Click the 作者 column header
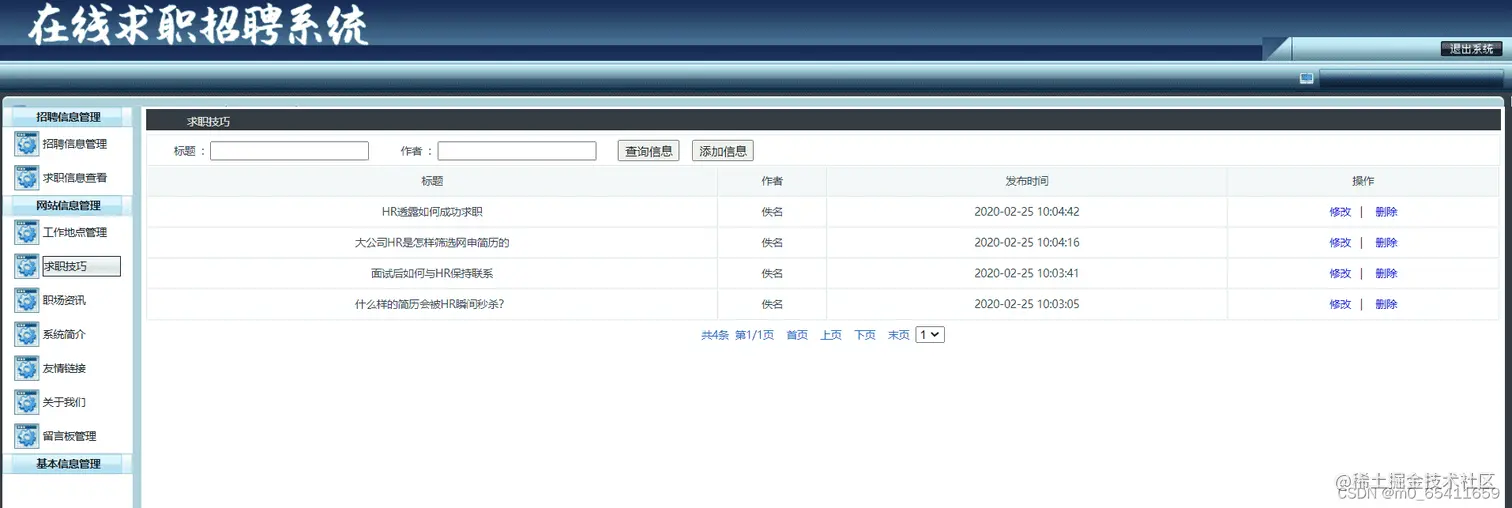The width and height of the screenshot is (1512, 508). coord(772,182)
